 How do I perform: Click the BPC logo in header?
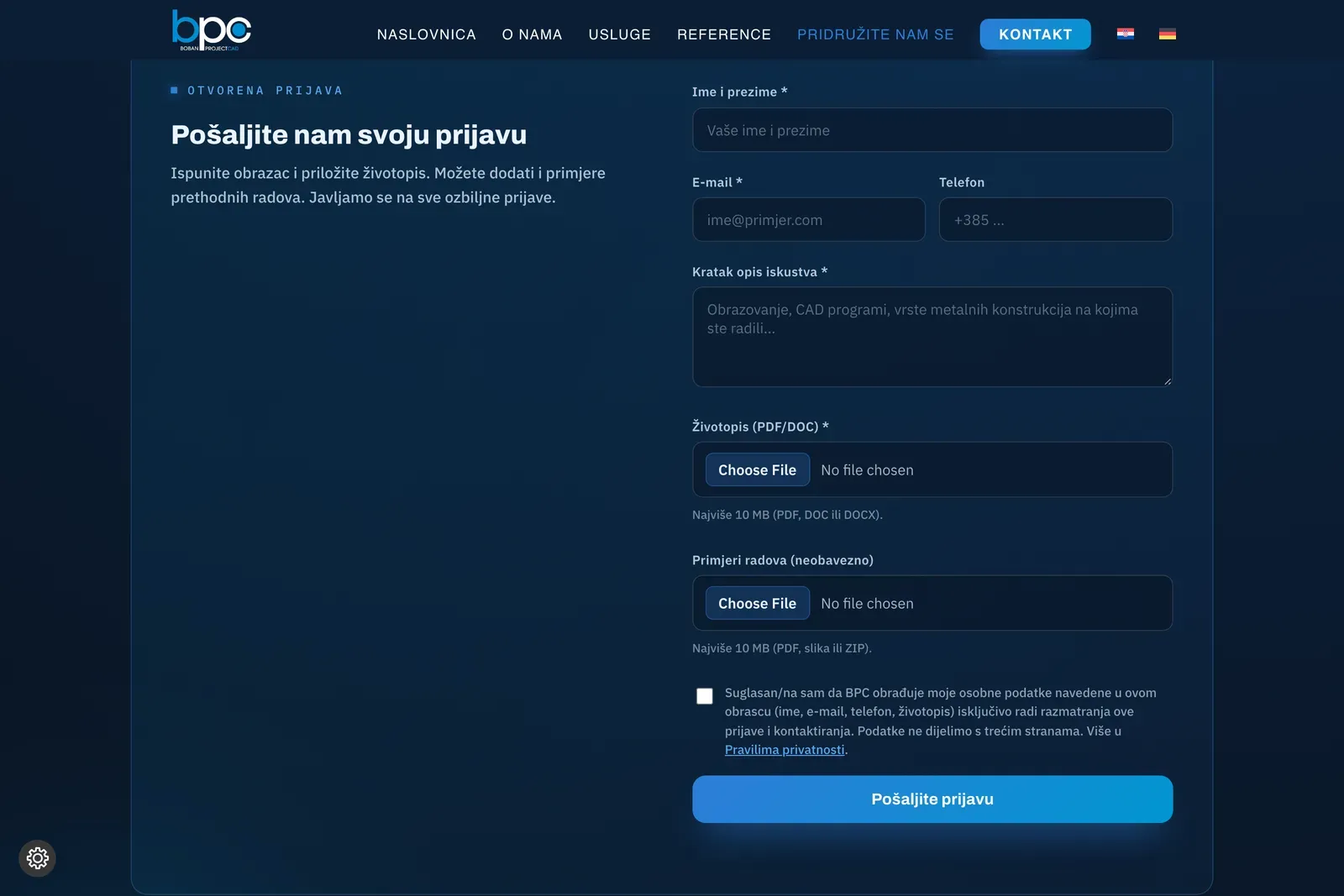211,30
